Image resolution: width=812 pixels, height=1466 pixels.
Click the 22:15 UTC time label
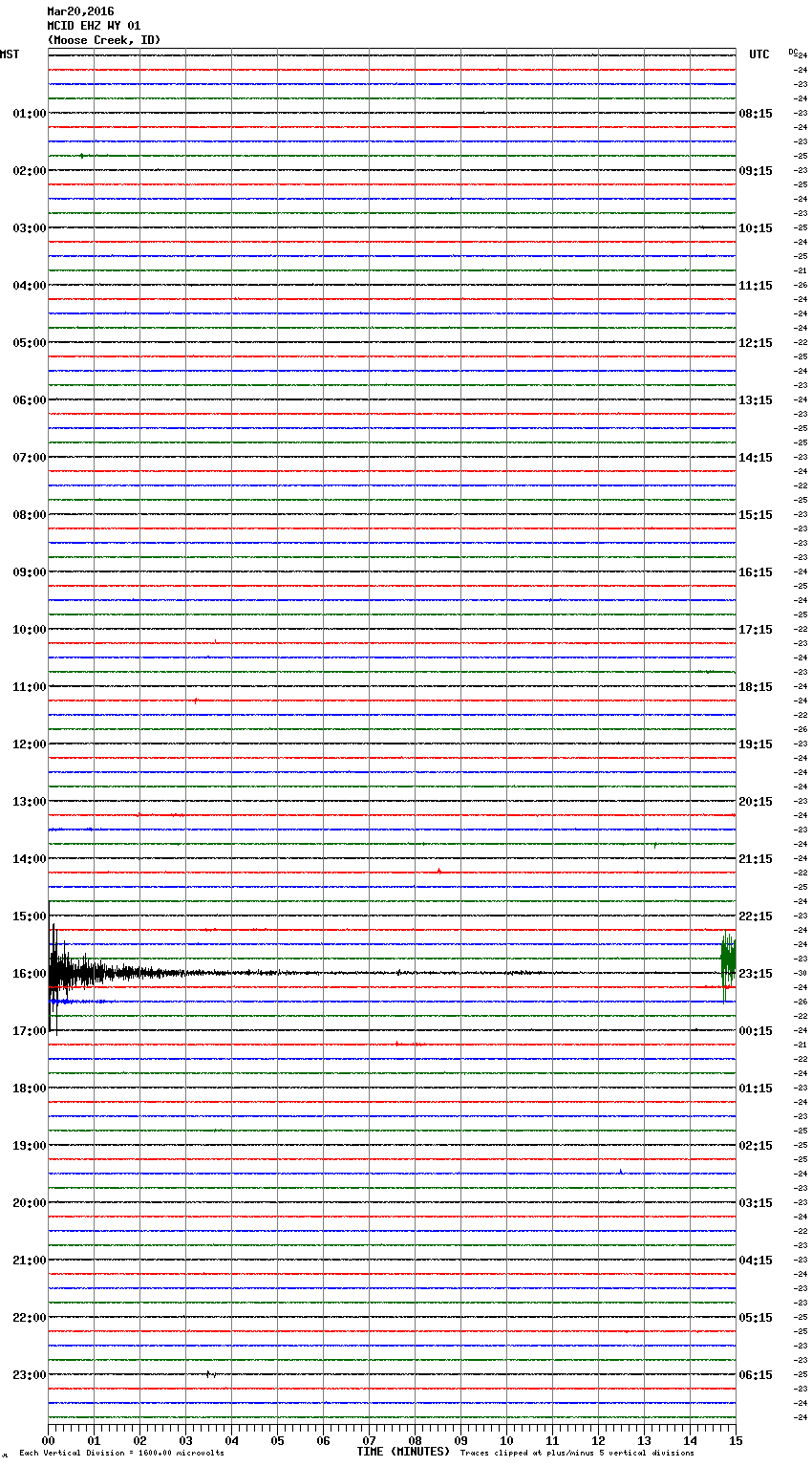tap(756, 916)
